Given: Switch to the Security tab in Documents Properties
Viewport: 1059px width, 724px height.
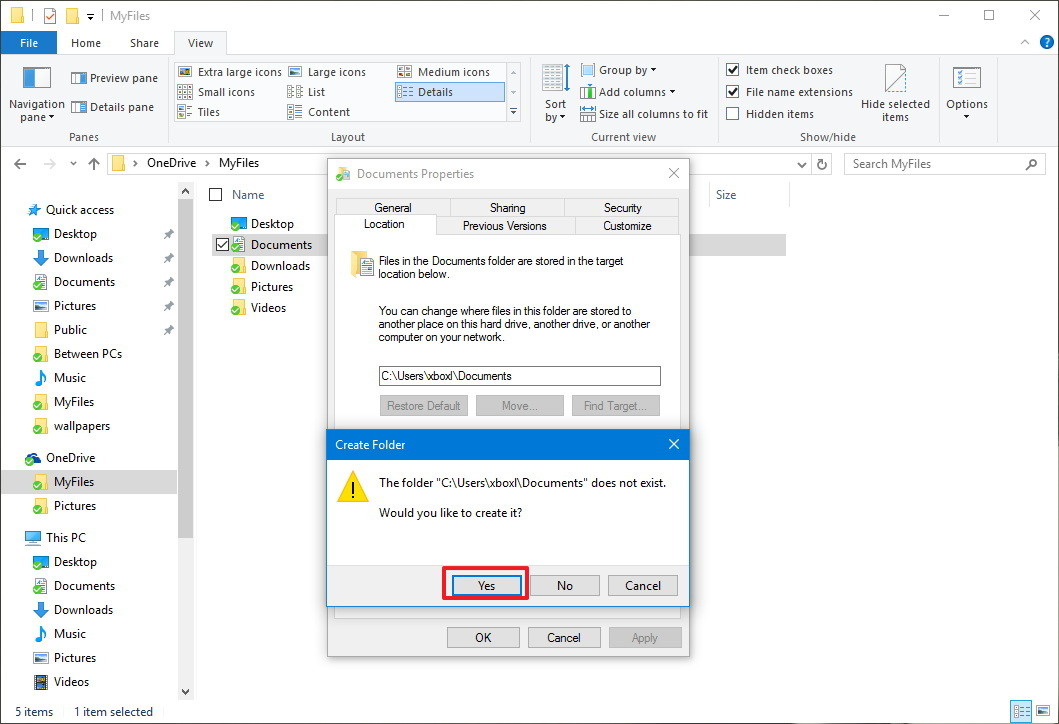Looking at the screenshot, I should [x=622, y=207].
